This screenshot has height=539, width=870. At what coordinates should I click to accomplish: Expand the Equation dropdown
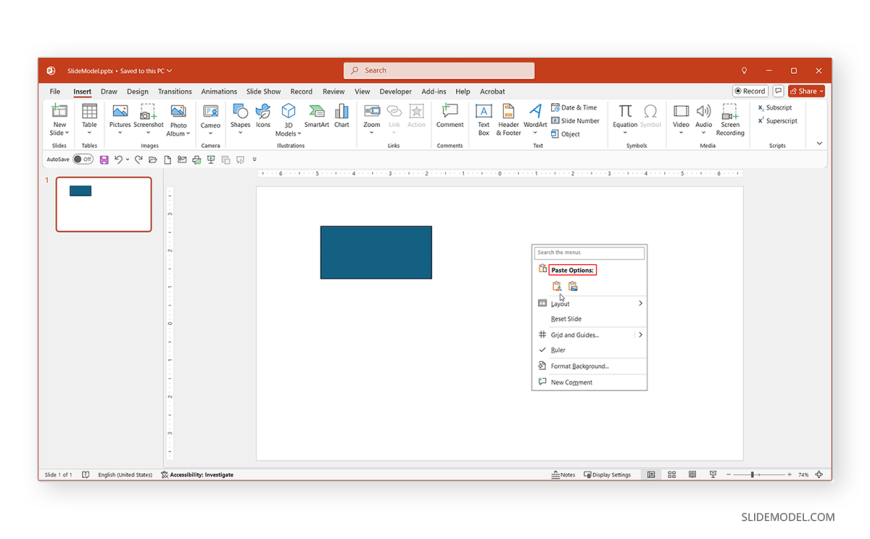point(625,132)
